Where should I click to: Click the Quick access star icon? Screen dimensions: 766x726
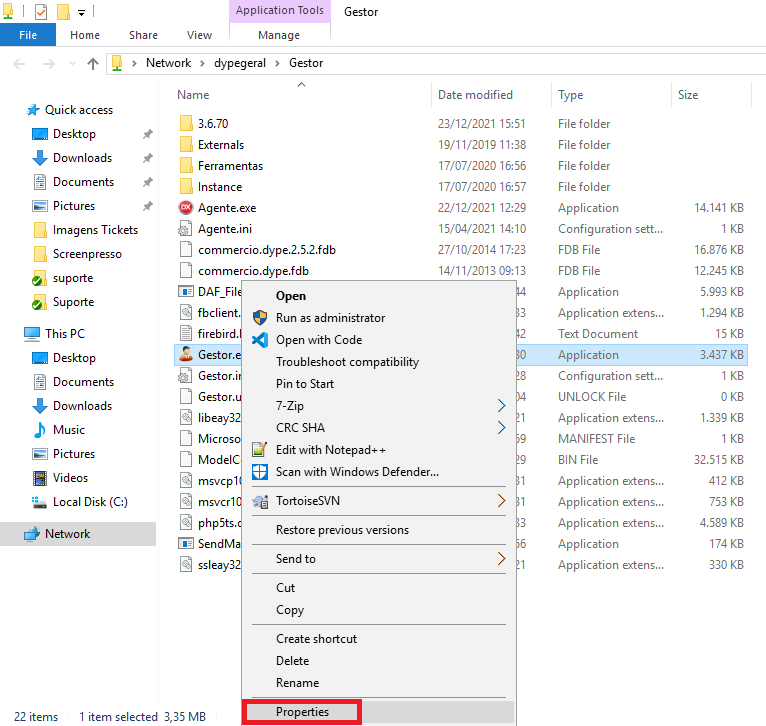click(33, 110)
